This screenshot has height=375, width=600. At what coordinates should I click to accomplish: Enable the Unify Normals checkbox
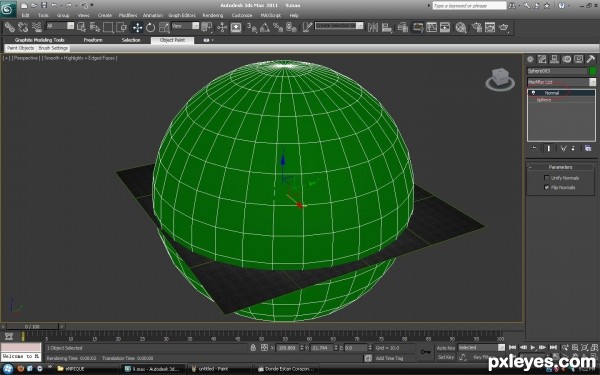(546, 178)
